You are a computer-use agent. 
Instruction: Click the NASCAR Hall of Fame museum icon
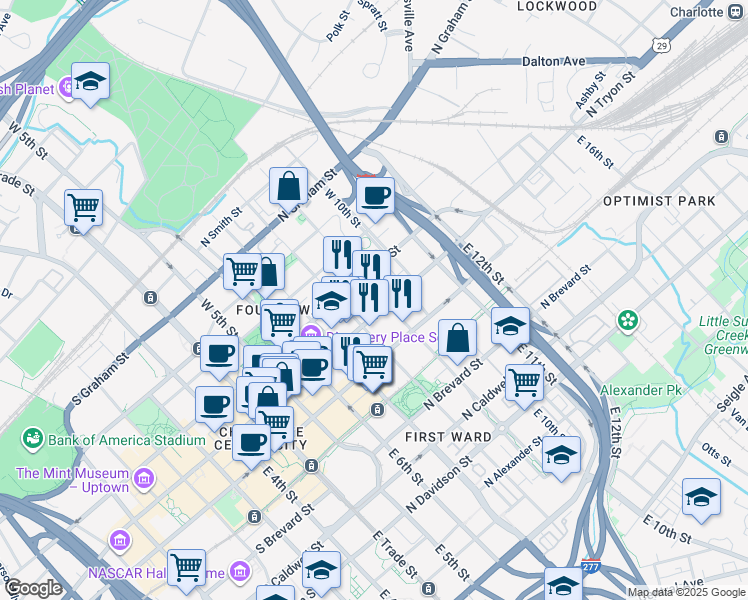[239, 572]
